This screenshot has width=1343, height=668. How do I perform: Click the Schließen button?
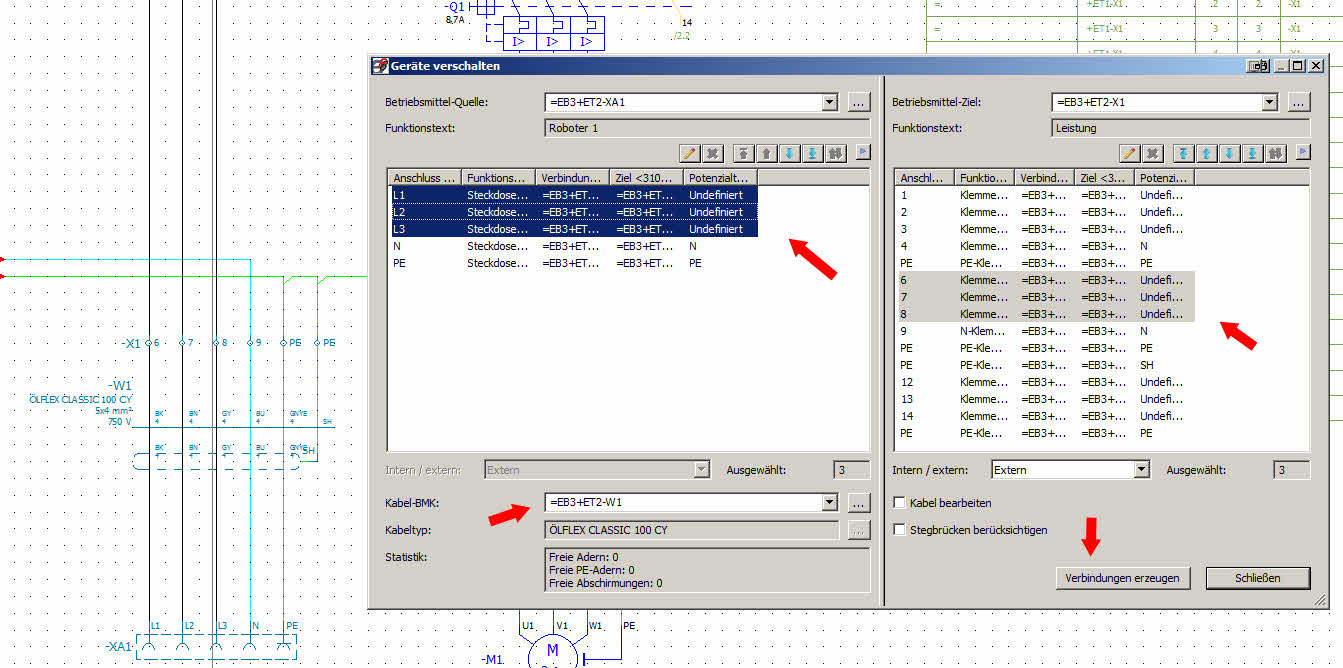pyautogui.click(x=1257, y=578)
